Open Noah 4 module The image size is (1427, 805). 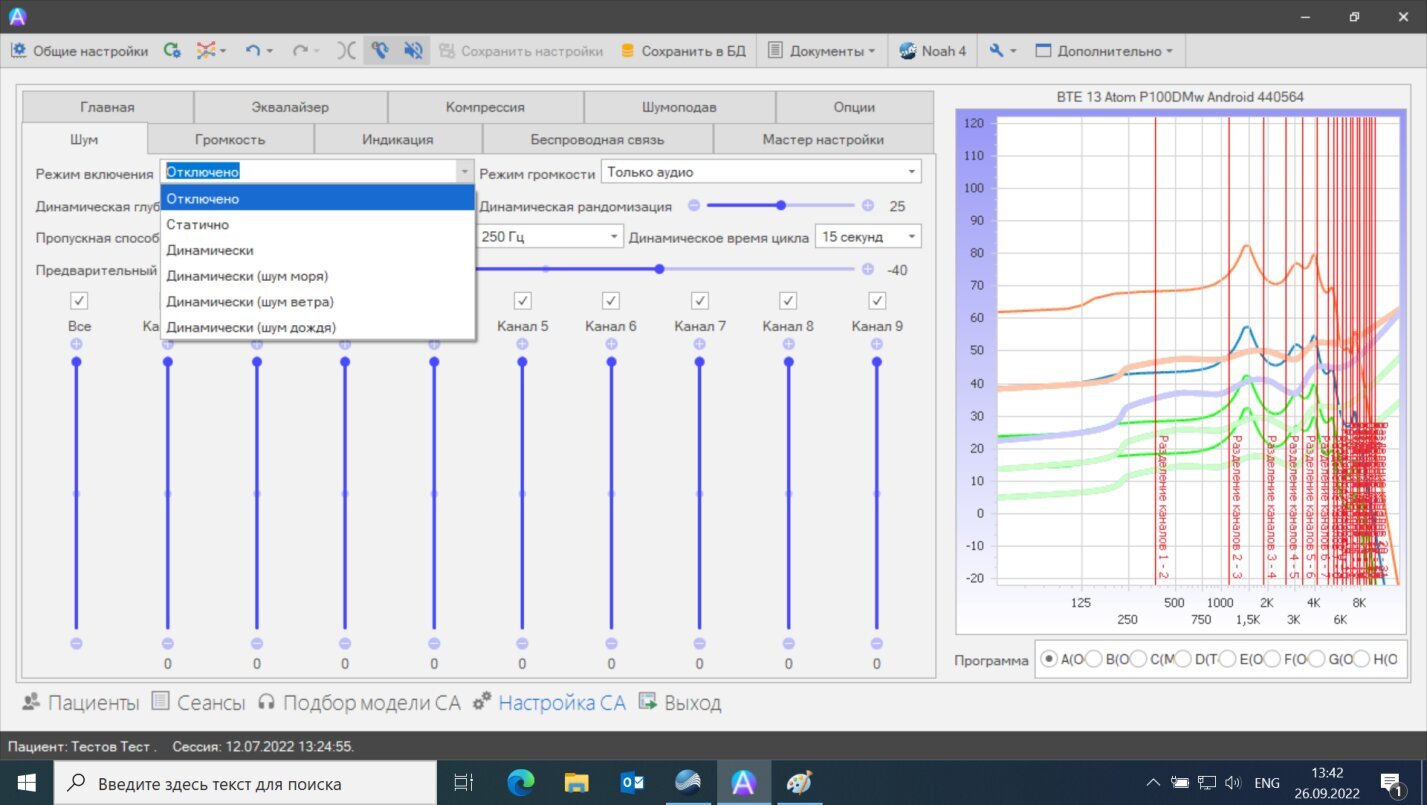tap(932, 51)
